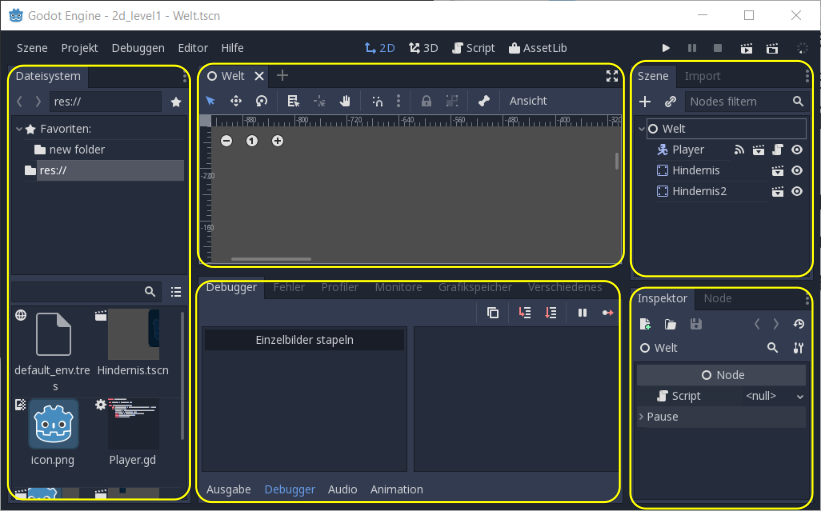Image resolution: width=821 pixels, height=511 pixels.
Task: Open the Ausgabe bottom panel
Action: click(x=228, y=490)
